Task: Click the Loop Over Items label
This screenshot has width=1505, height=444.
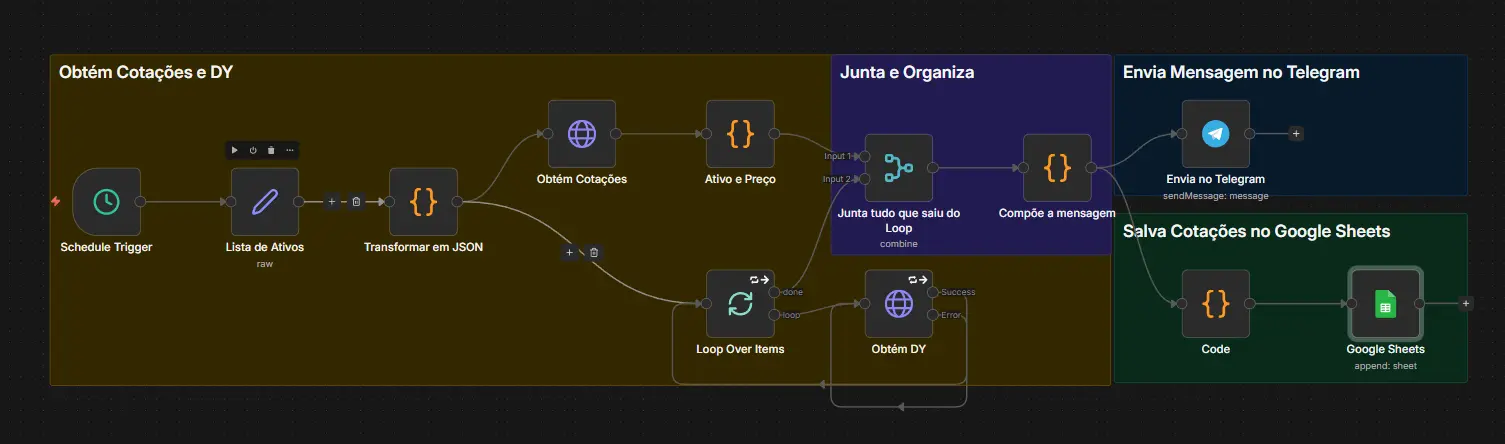Action: click(740, 349)
